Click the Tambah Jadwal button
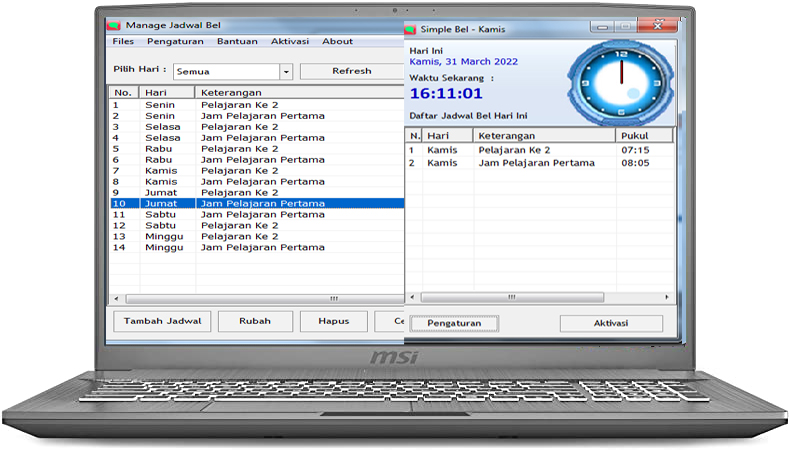The width and height of the screenshot is (790, 450). tap(162, 321)
